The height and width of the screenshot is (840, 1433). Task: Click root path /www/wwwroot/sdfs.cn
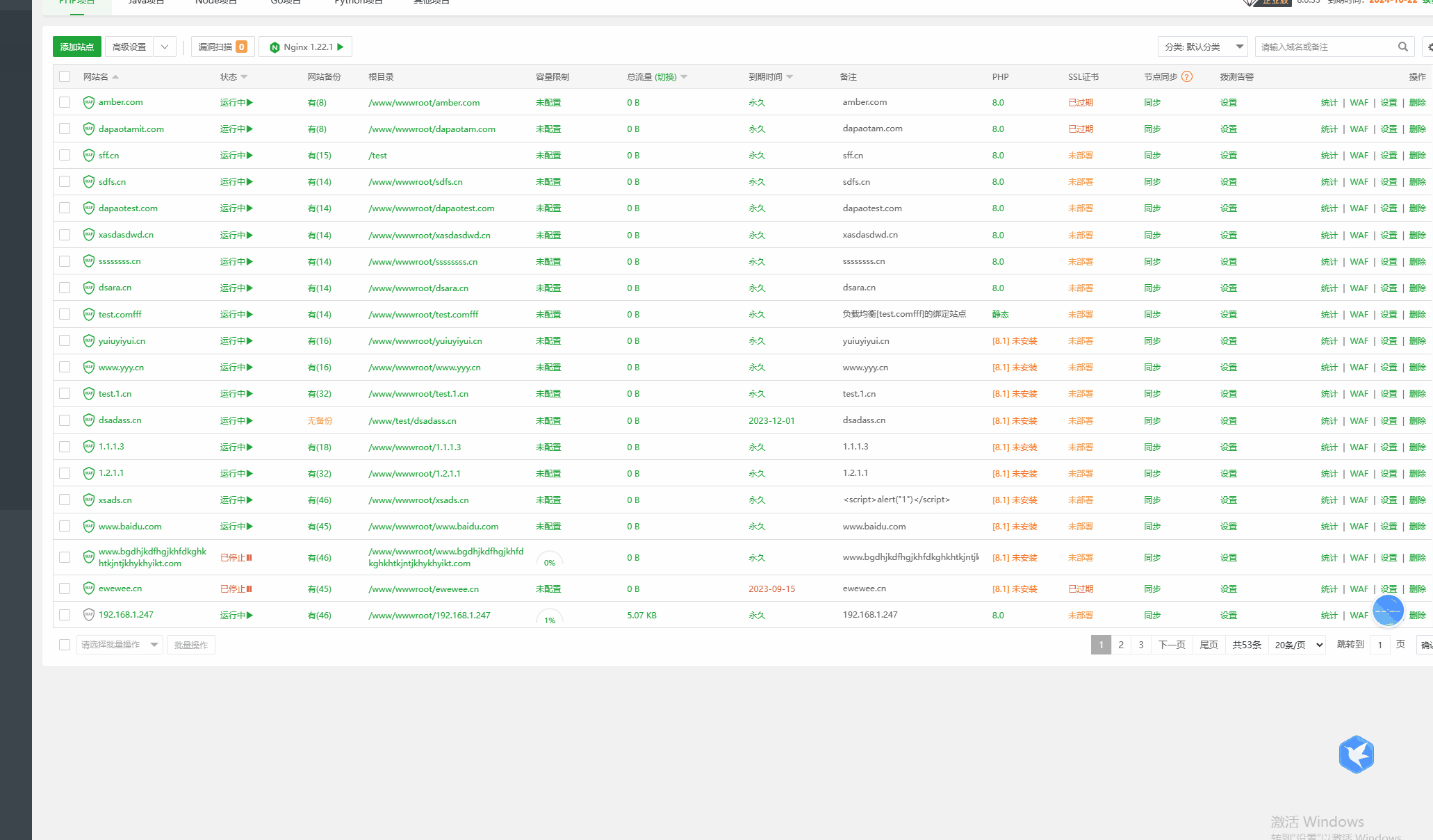coord(416,182)
